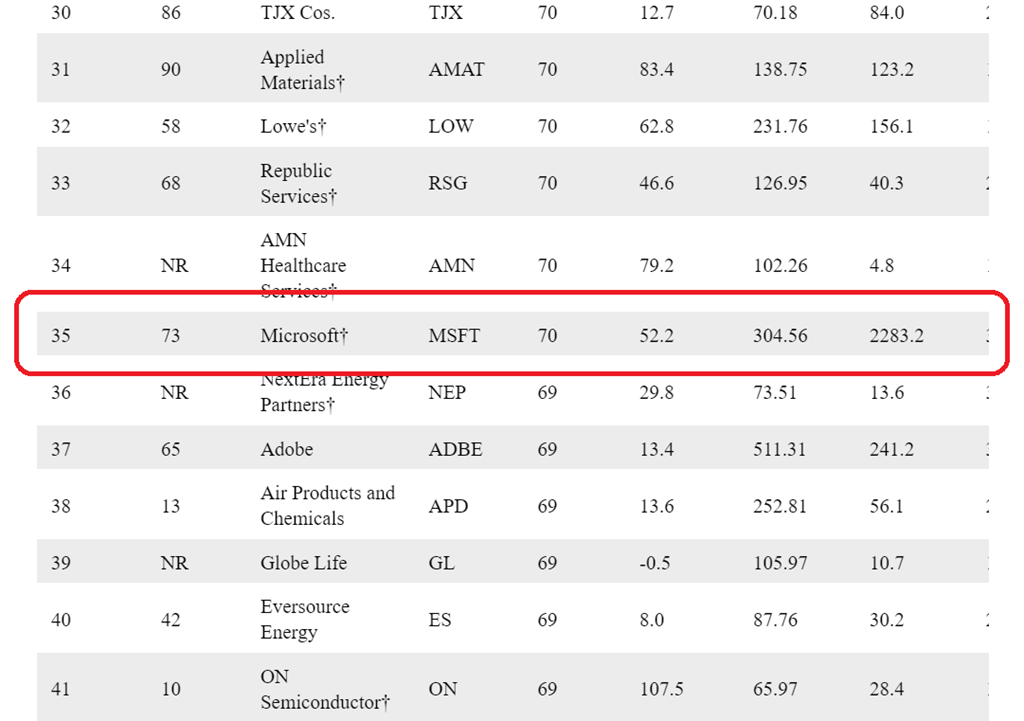
Task: Select the Republic Services company name
Action: pyautogui.click(x=298, y=183)
